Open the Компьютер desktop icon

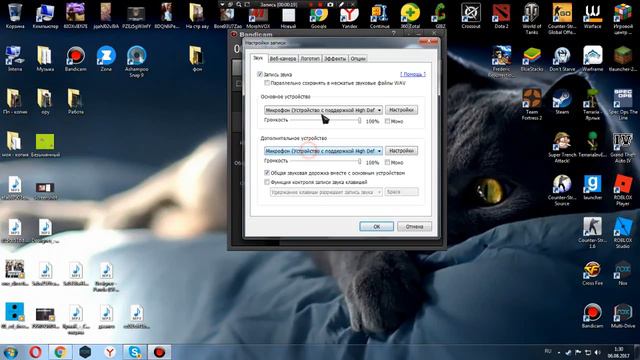[x=45, y=16]
